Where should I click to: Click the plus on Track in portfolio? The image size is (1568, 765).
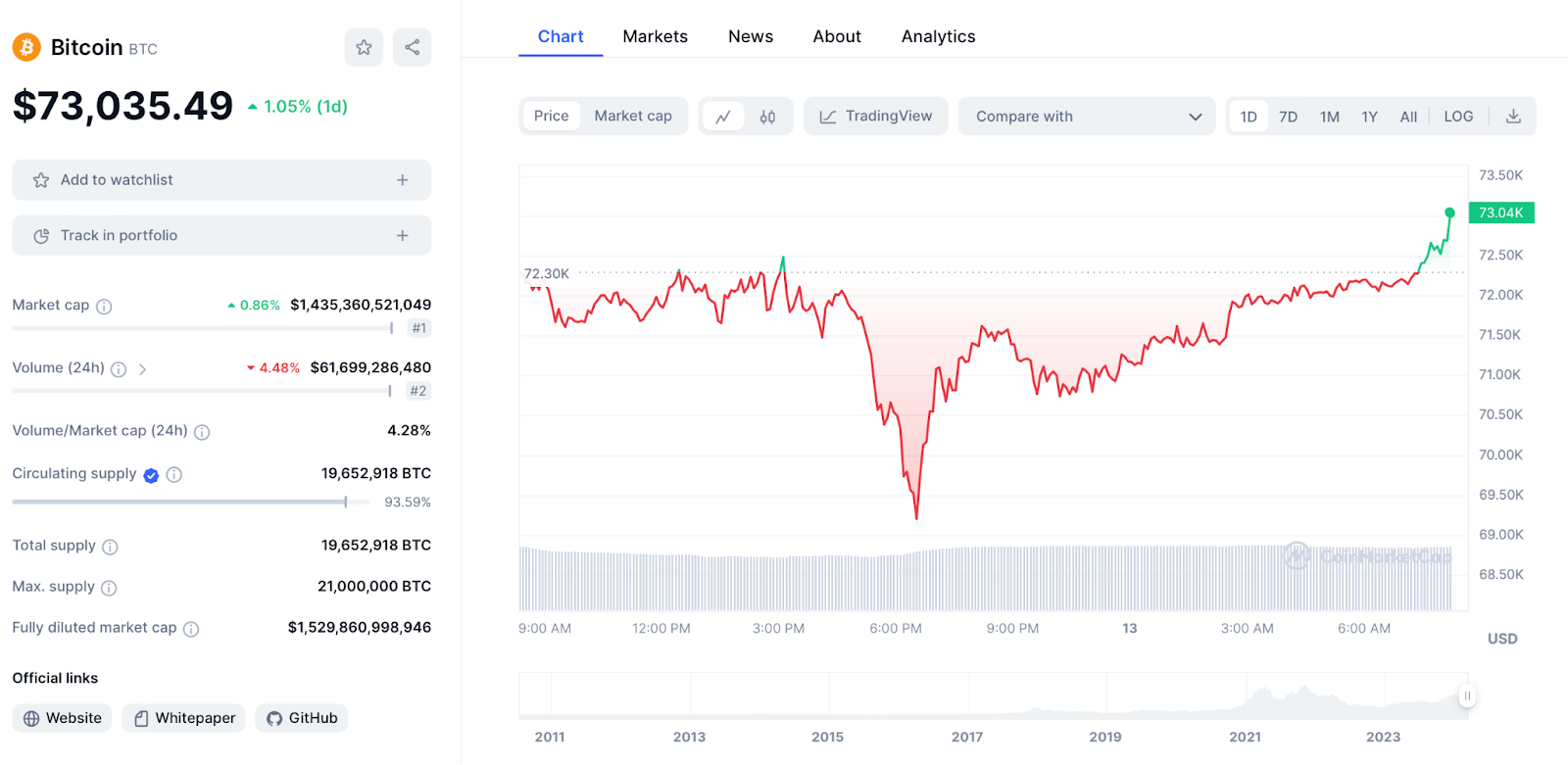point(402,236)
